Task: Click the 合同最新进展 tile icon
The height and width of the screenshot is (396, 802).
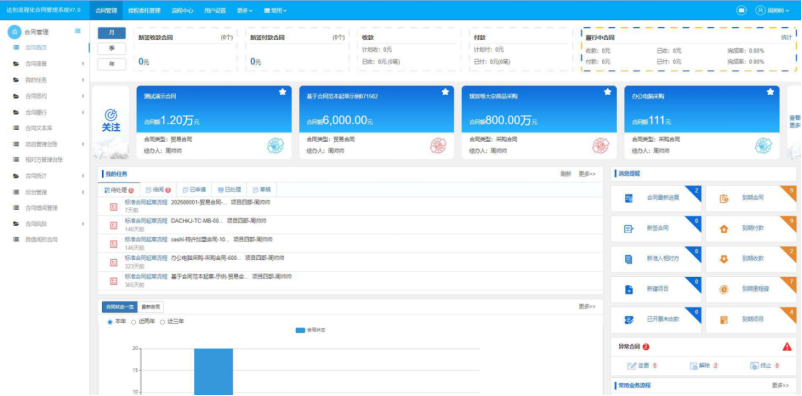Action: point(629,199)
